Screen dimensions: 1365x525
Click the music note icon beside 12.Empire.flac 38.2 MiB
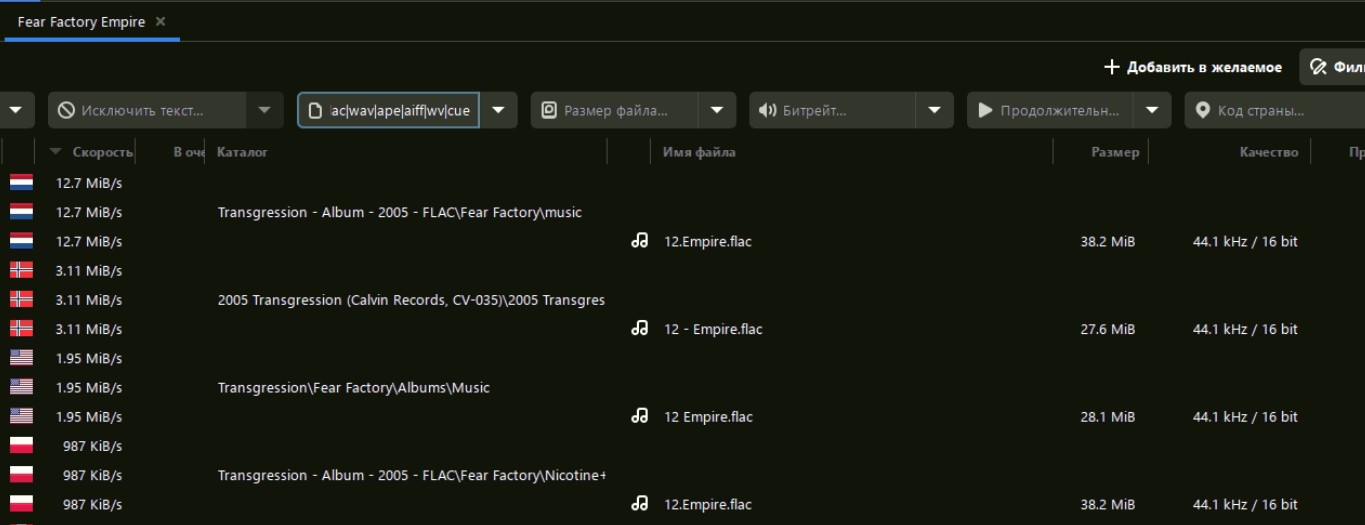point(640,241)
